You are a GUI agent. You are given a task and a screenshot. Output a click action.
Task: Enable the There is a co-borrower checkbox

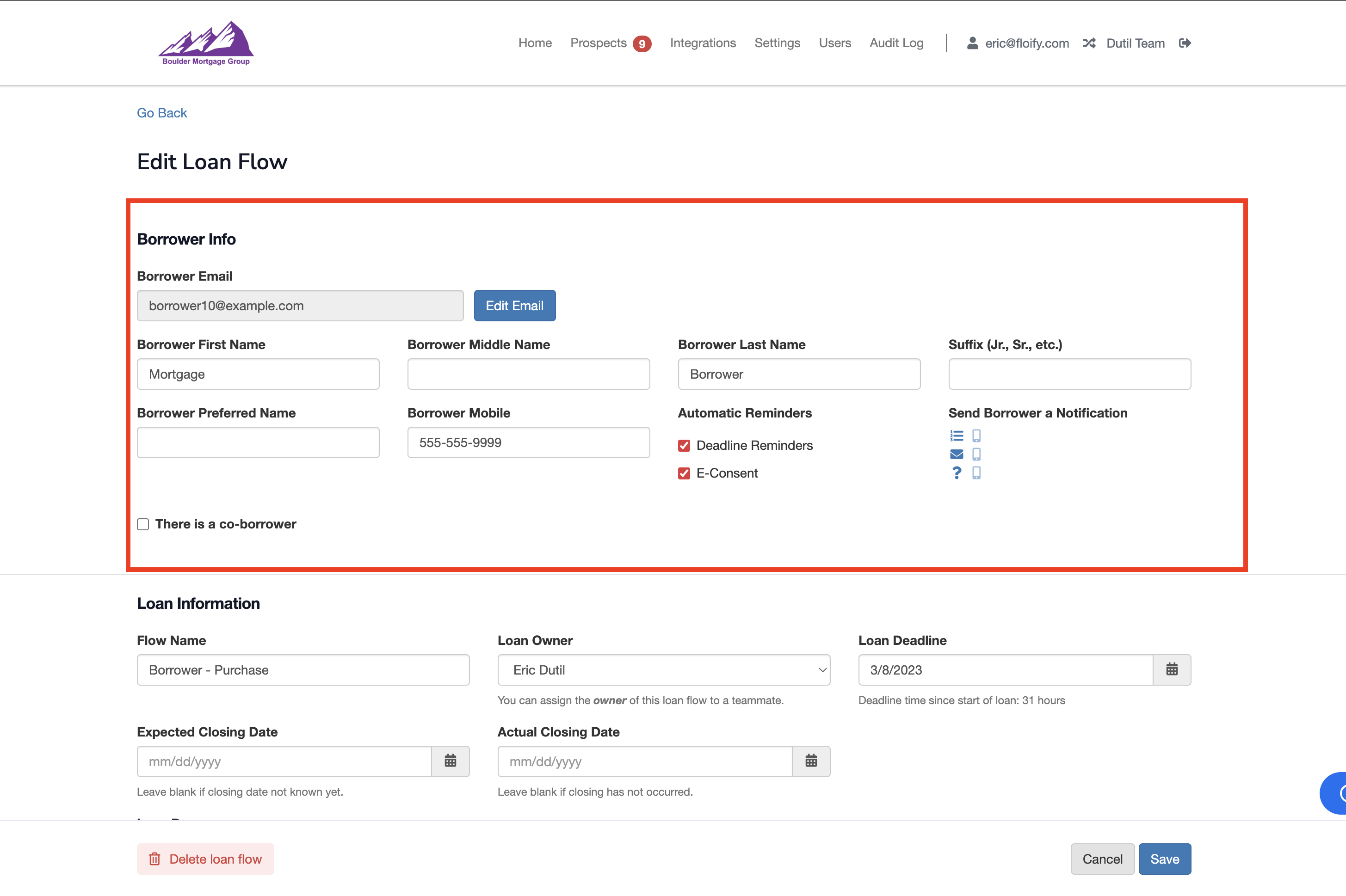143,524
